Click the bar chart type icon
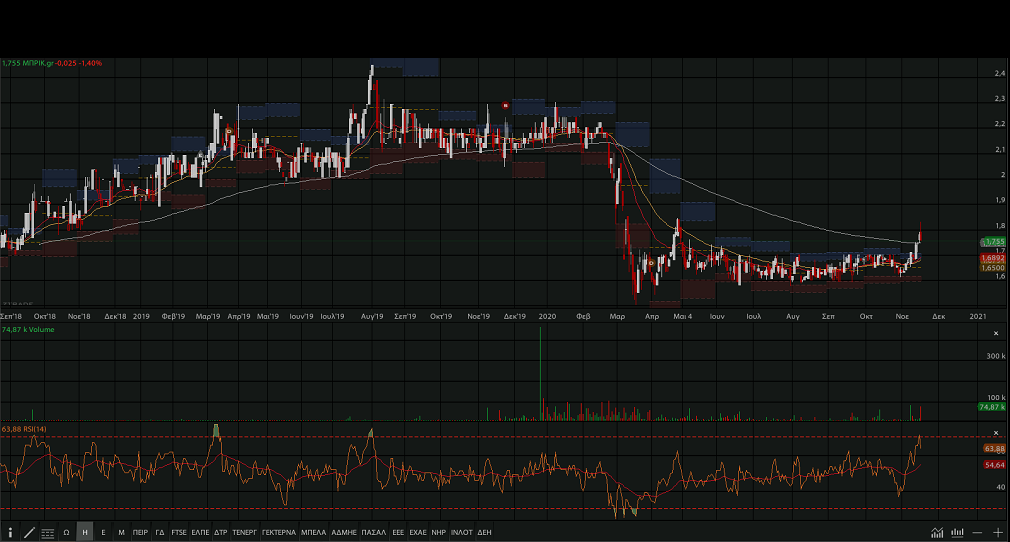The image size is (1010, 542). pyautogui.click(x=958, y=532)
